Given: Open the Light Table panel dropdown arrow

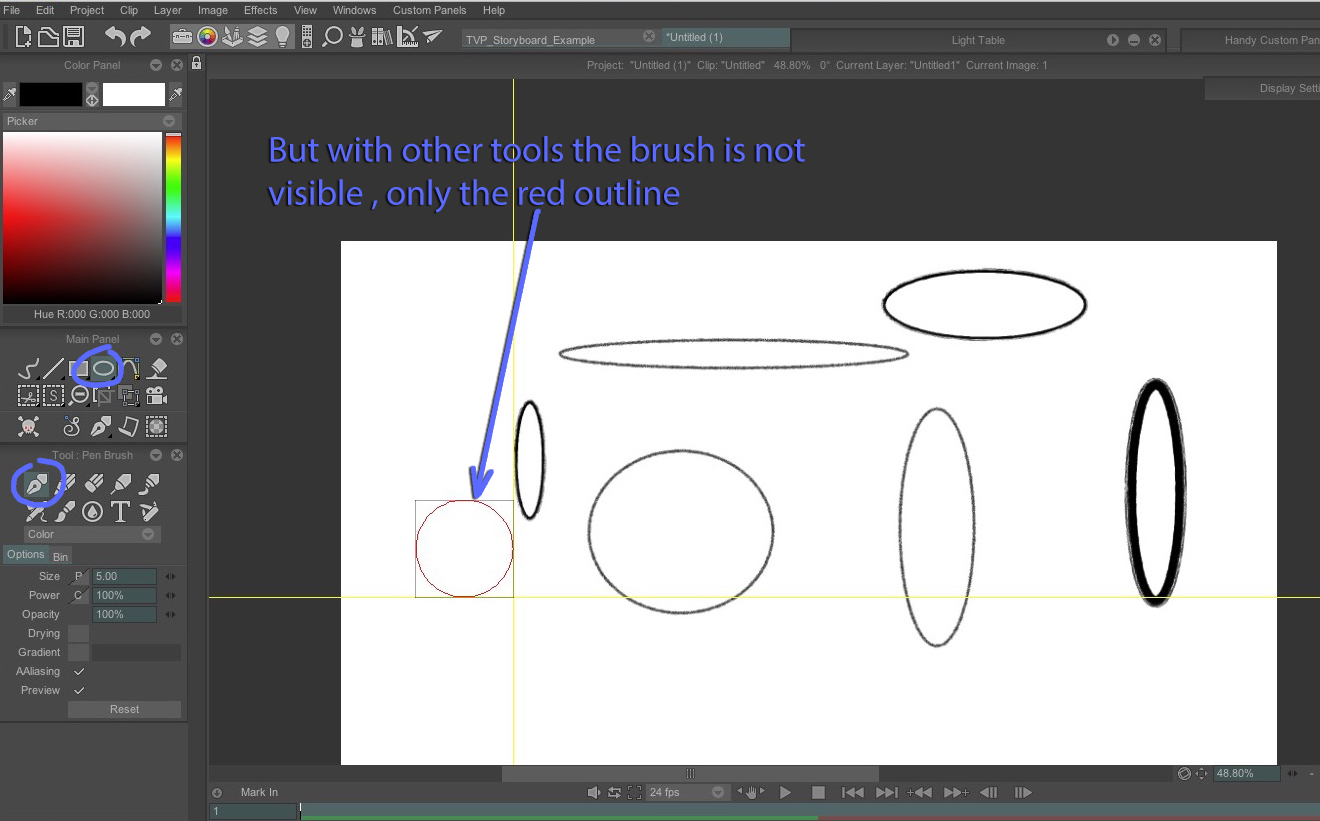Looking at the screenshot, I should click(x=1113, y=40).
